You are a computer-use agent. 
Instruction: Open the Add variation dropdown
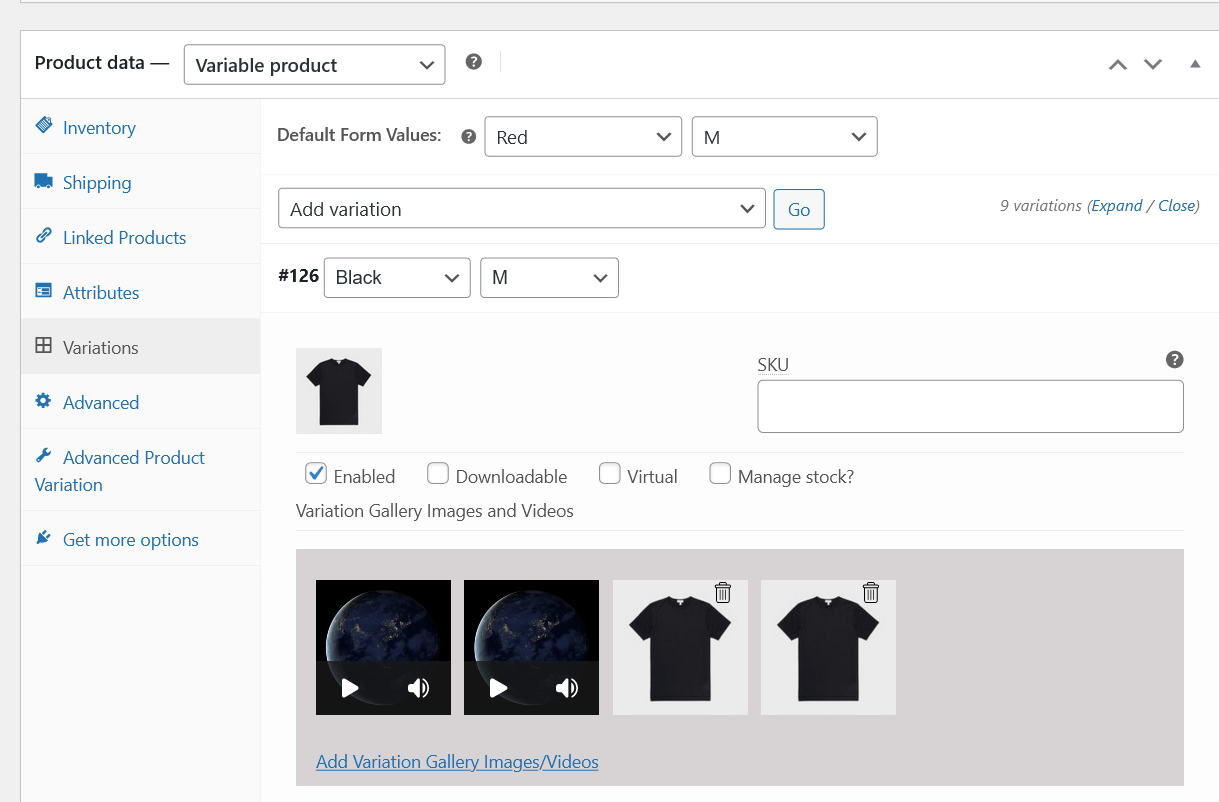pyautogui.click(x=521, y=209)
